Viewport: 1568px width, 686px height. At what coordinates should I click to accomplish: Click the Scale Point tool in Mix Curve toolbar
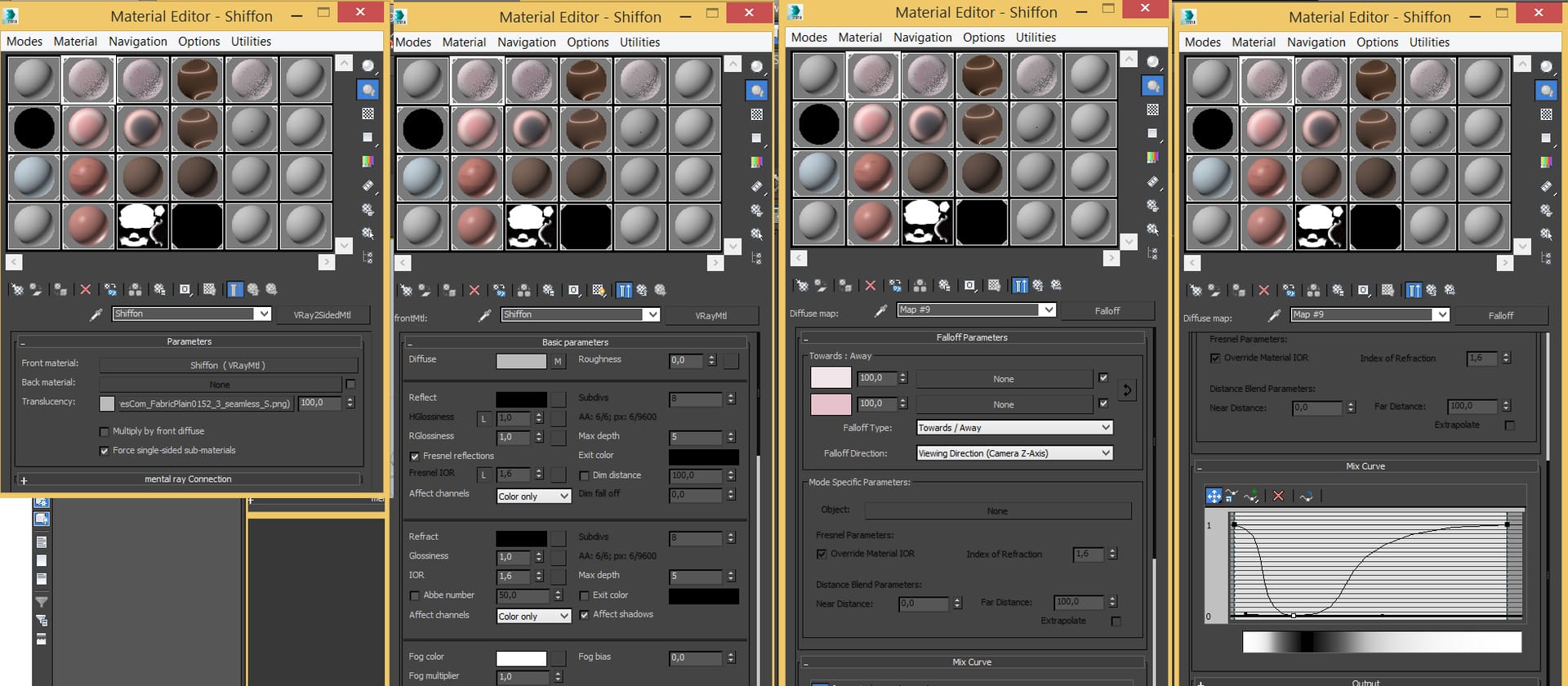point(1232,496)
